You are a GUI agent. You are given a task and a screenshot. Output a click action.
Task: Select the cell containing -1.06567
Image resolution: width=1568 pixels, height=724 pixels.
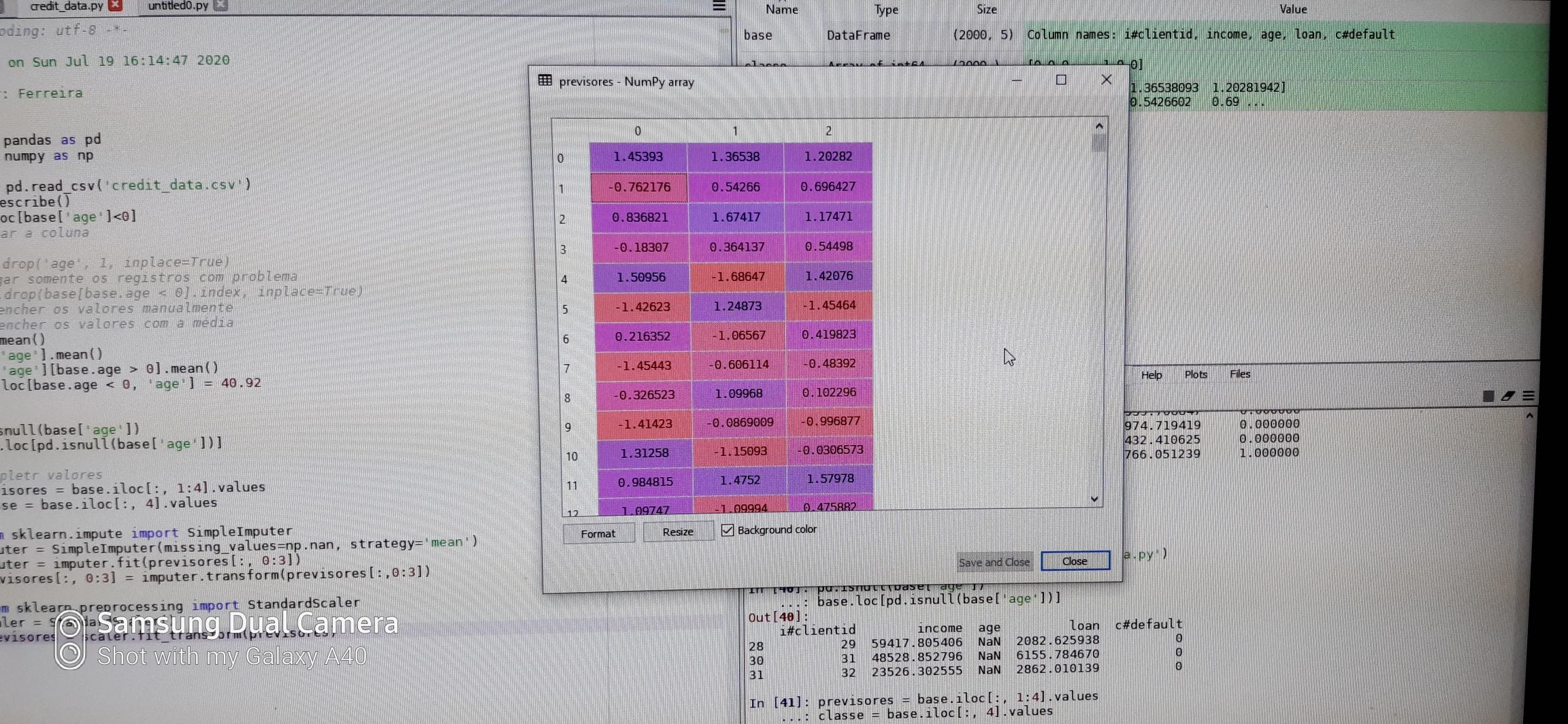[x=738, y=335]
